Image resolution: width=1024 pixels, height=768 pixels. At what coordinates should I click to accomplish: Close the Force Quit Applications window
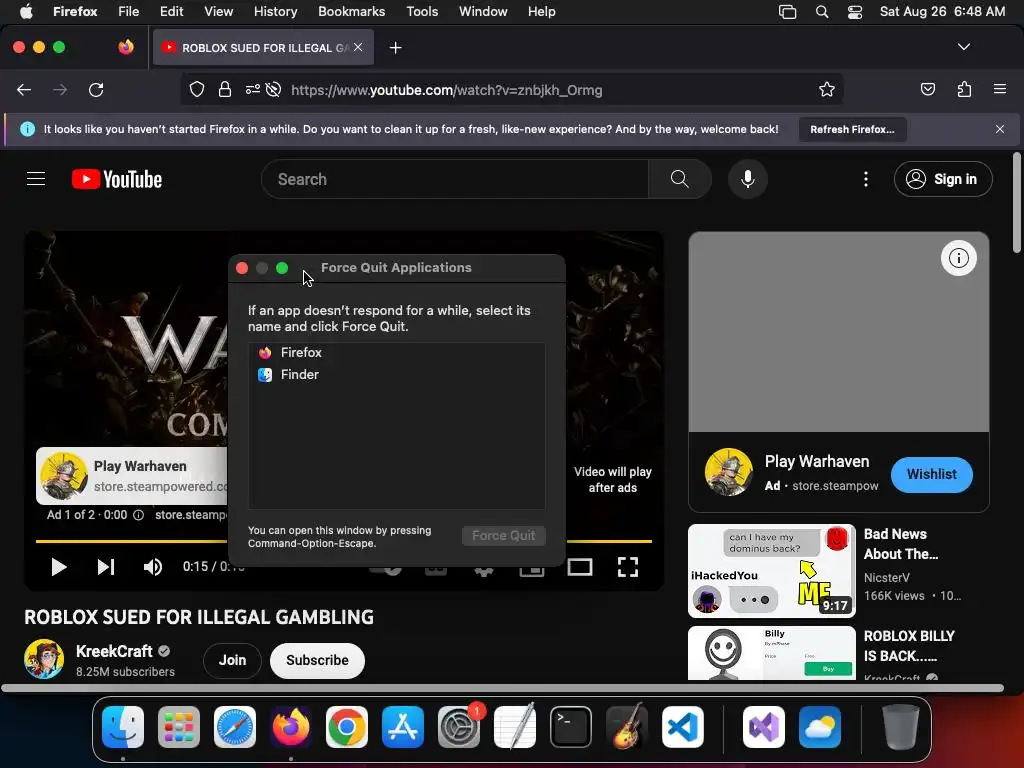[242, 268]
